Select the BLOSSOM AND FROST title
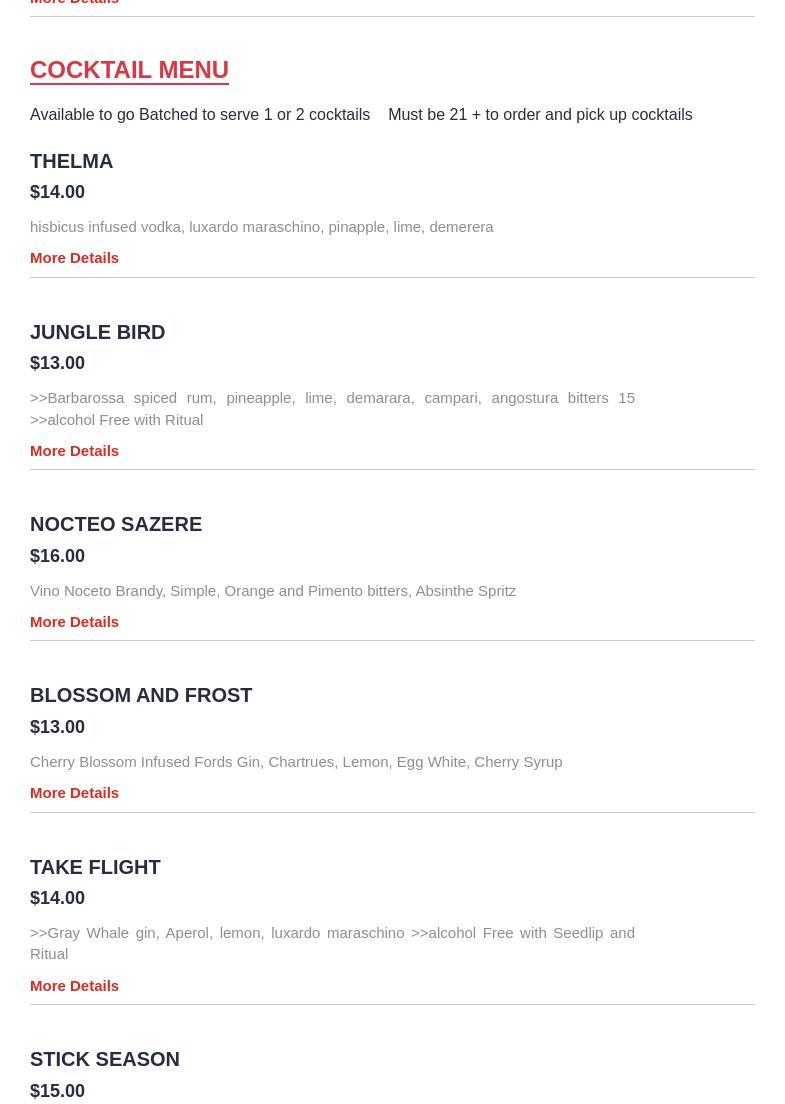Screen dimensions: 785x1104 [141, 696]
